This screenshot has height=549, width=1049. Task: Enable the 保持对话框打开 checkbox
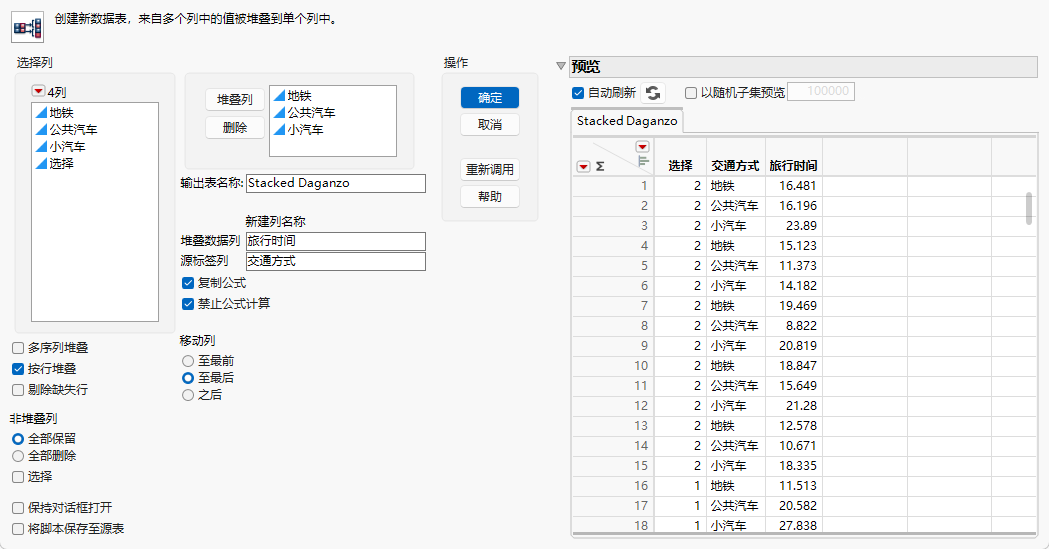pos(18,509)
